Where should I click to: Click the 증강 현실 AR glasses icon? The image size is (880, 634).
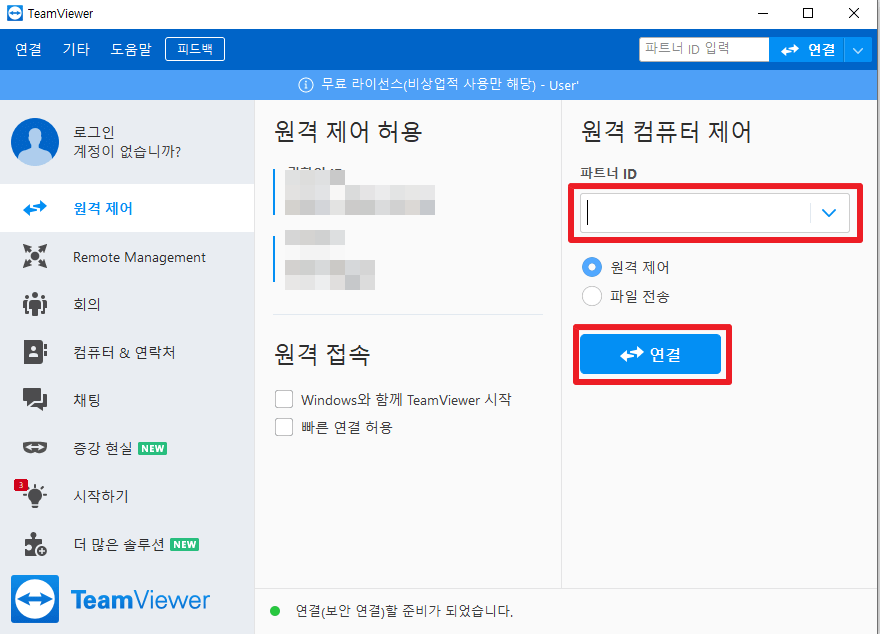point(35,448)
